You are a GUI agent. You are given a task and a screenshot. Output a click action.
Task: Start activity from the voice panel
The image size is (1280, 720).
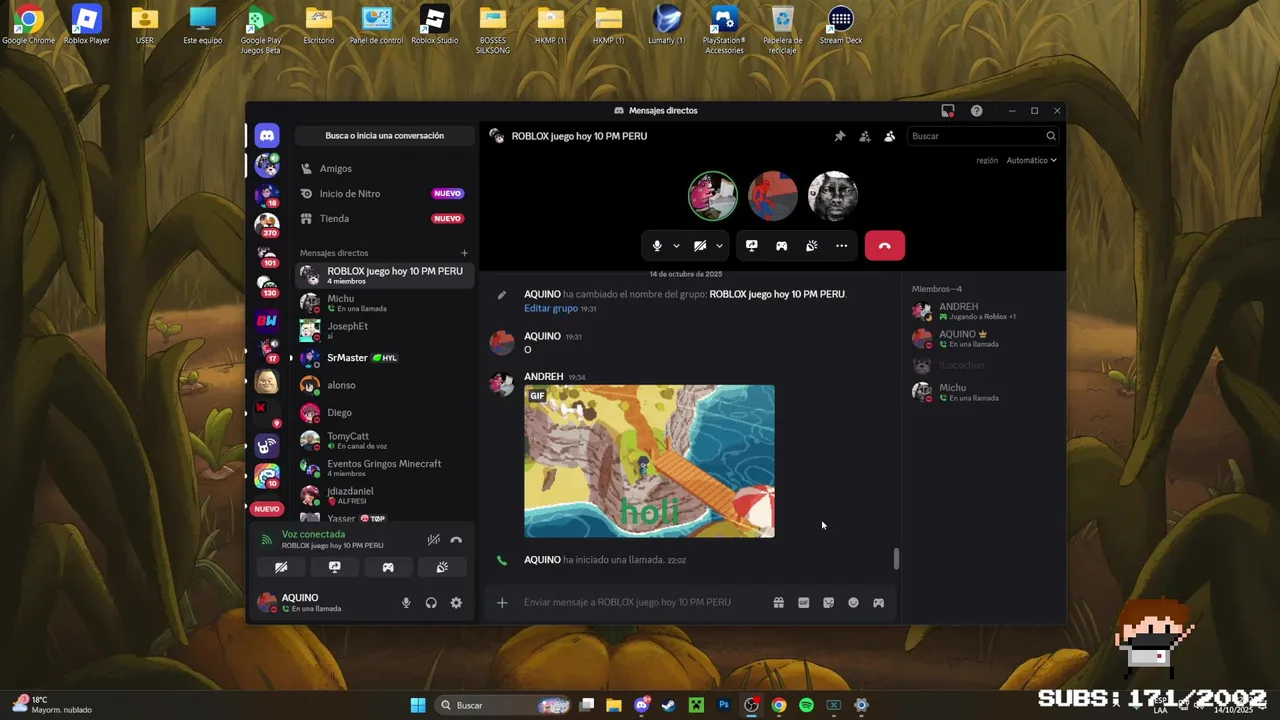click(388, 567)
